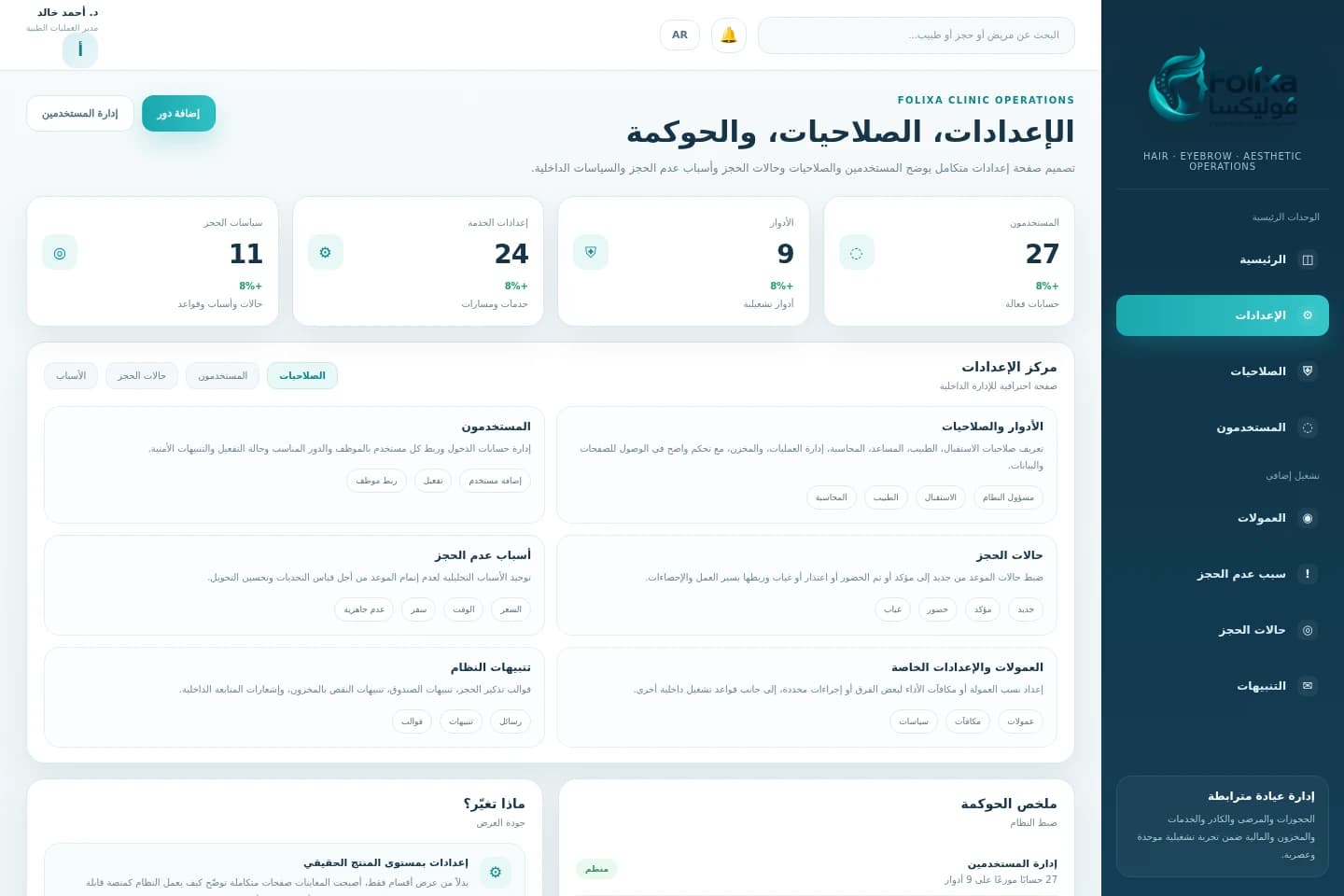The height and width of the screenshot is (896, 1344).
Task: Click the ربط موظف chip
Action: 376,481
